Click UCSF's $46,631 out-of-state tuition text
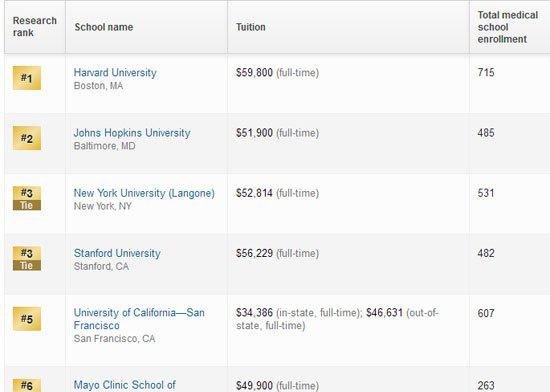This screenshot has width=550, height=392. tap(384, 312)
